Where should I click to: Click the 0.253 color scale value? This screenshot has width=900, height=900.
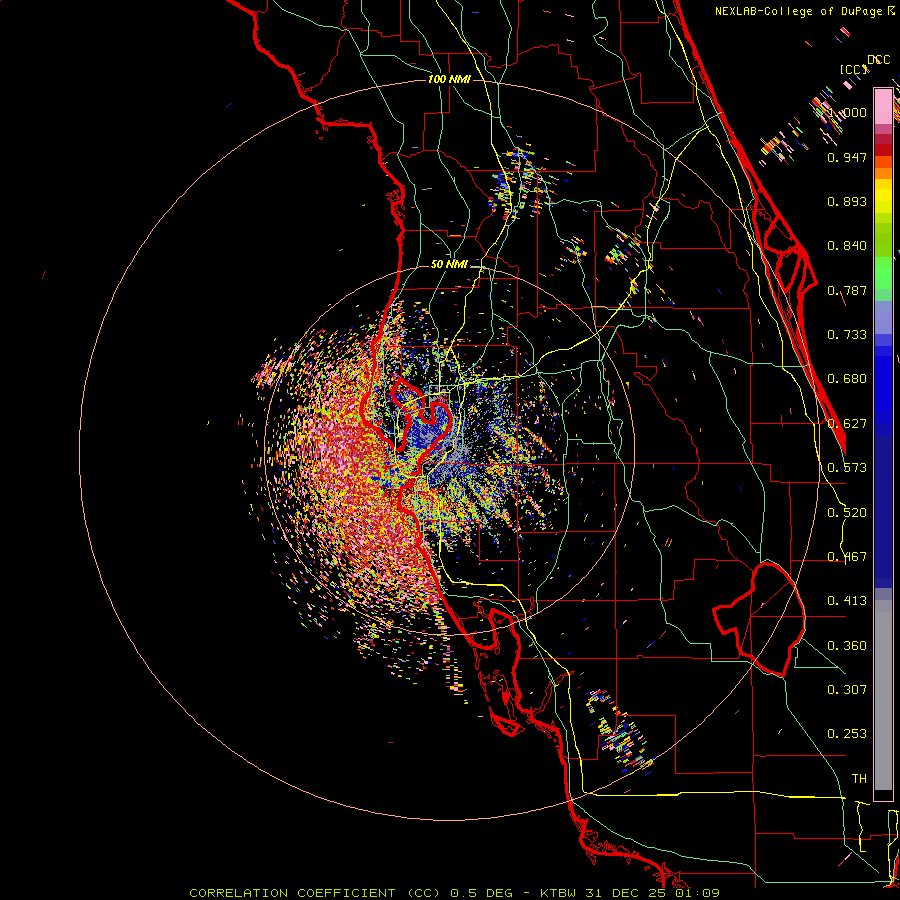pos(847,734)
